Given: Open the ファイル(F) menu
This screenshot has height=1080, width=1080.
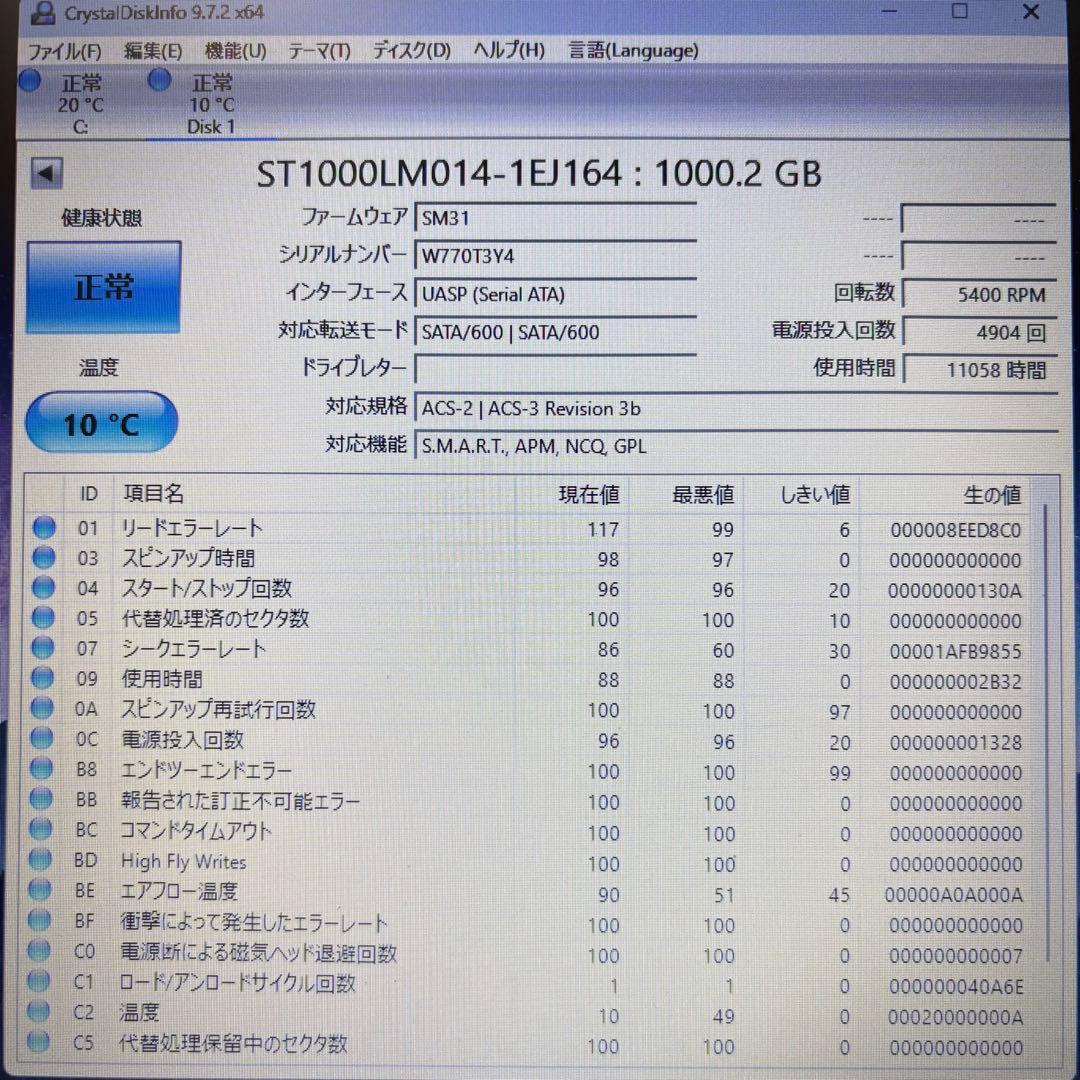Looking at the screenshot, I should [x=65, y=50].
